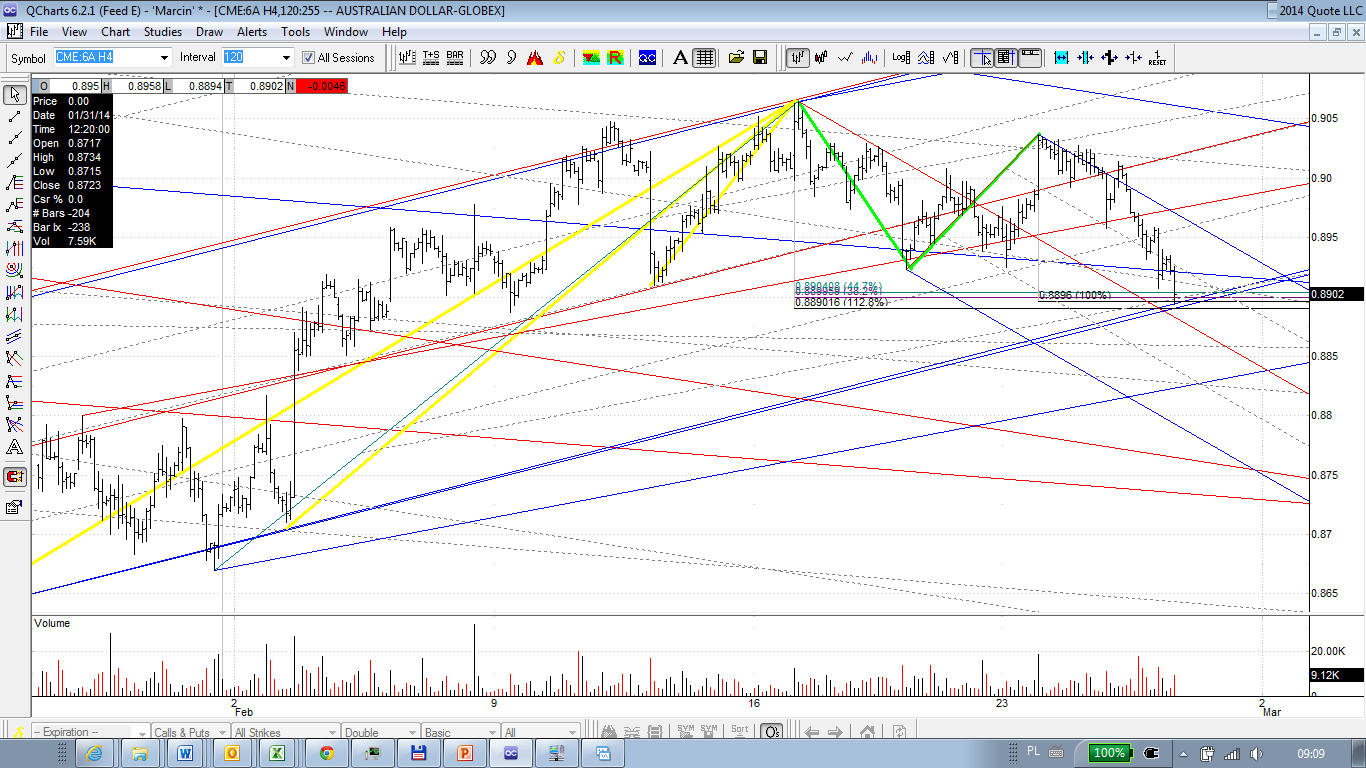1366x768 pixels.
Task: Select the Fibonacci arcs tool in sidebar
Action: (15, 270)
